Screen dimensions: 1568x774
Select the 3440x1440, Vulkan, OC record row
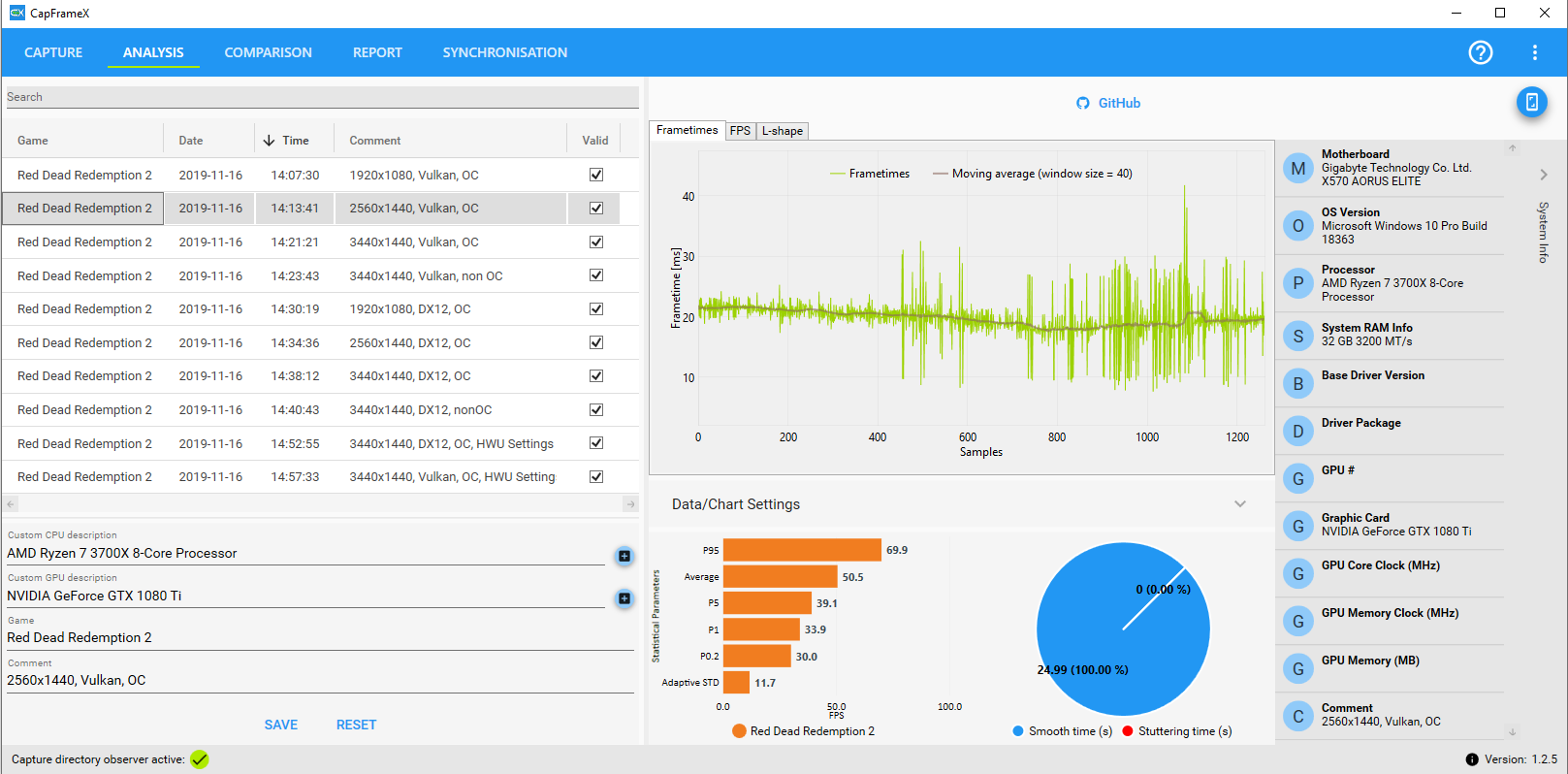pos(320,242)
